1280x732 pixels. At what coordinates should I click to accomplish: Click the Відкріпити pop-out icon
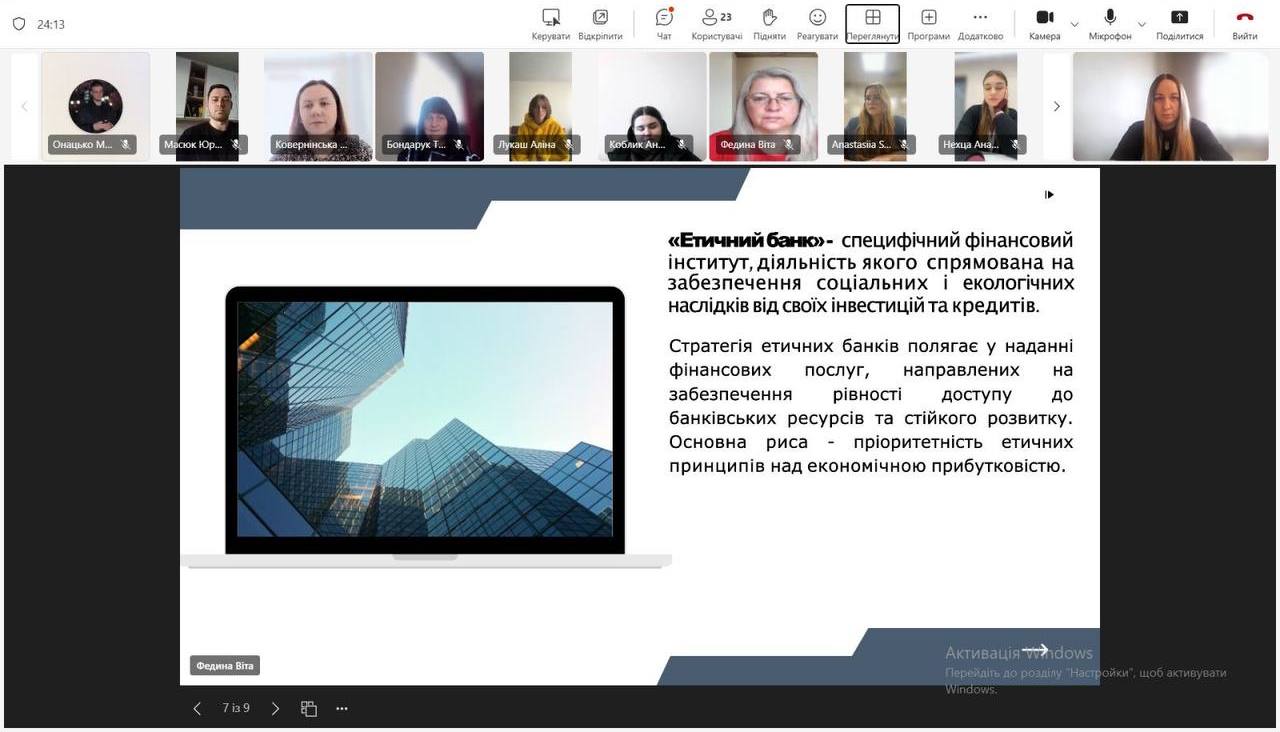click(x=600, y=23)
